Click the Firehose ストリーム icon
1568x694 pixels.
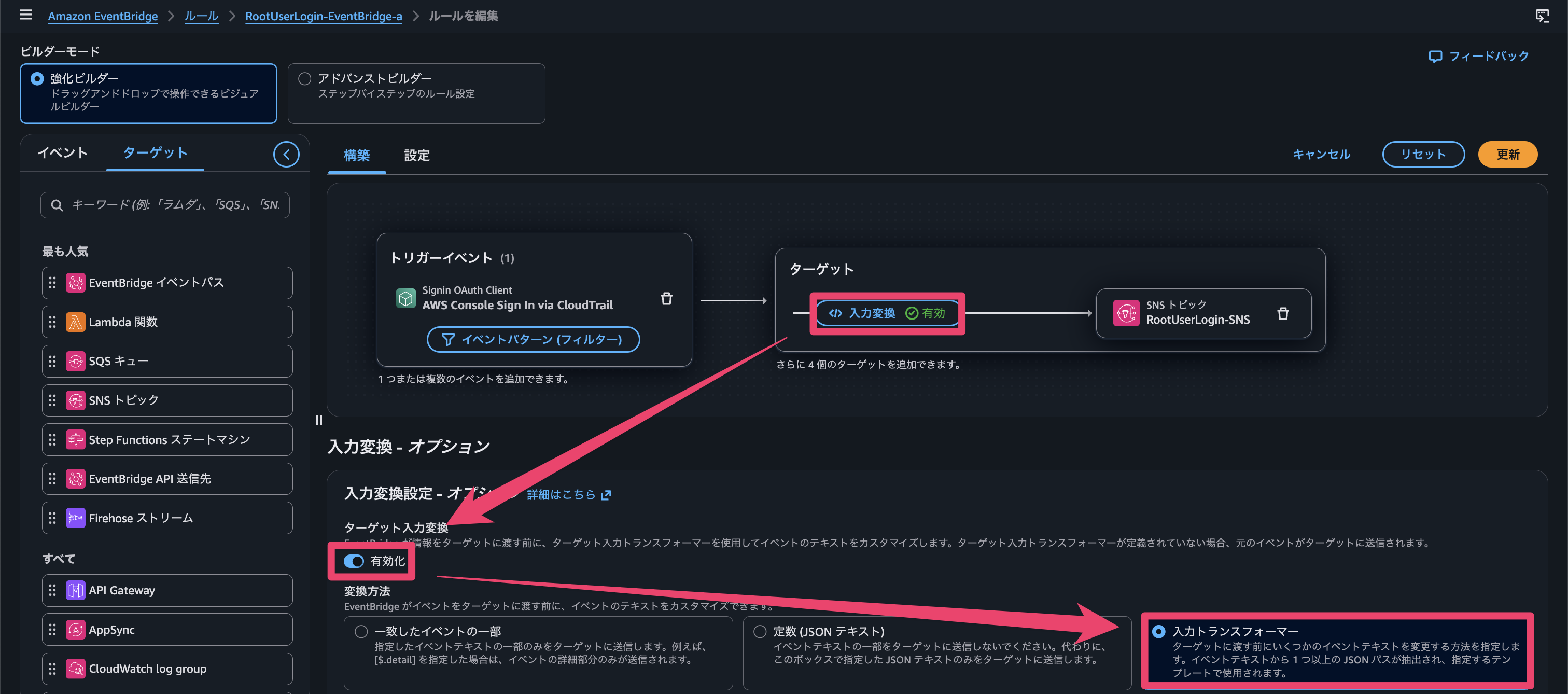[x=76, y=518]
